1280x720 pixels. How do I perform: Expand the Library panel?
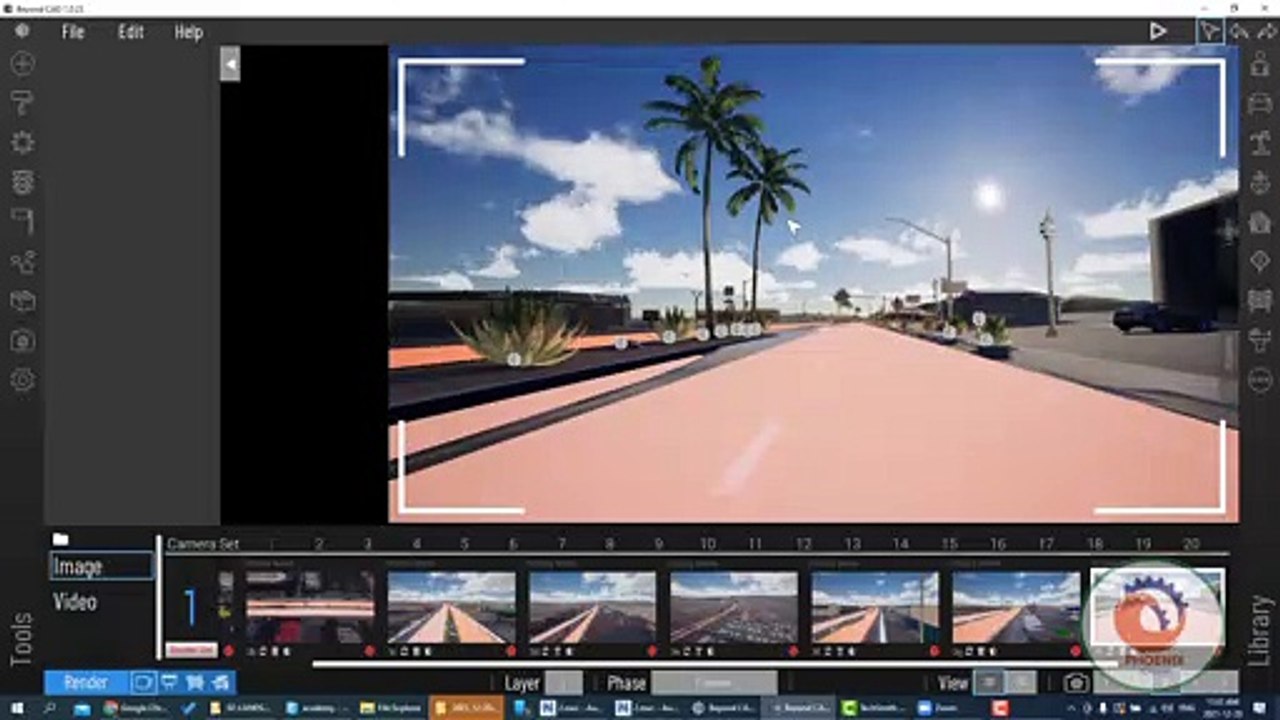point(1260,631)
